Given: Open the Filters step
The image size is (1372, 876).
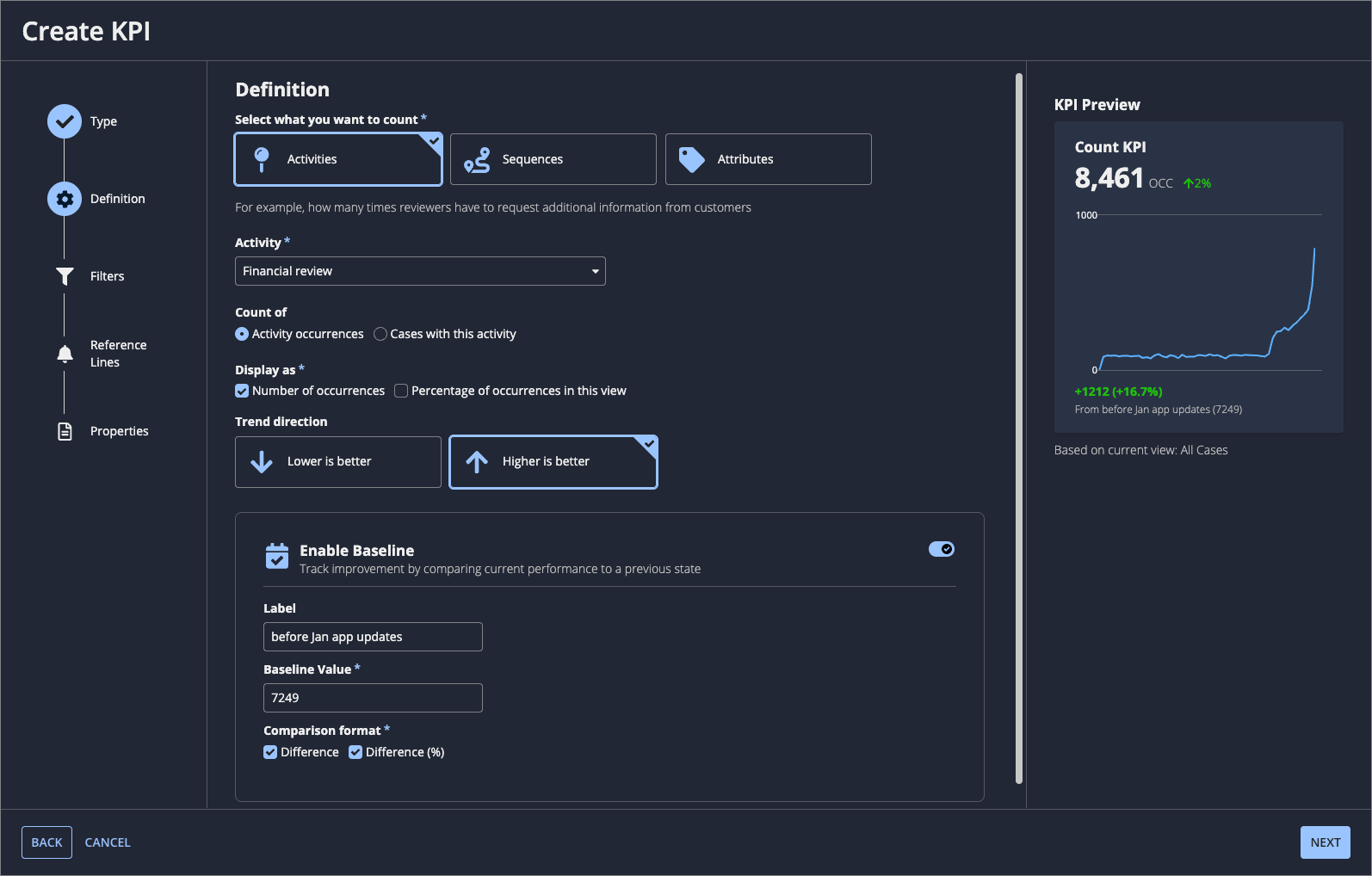Looking at the screenshot, I should click(x=107, y=276).
